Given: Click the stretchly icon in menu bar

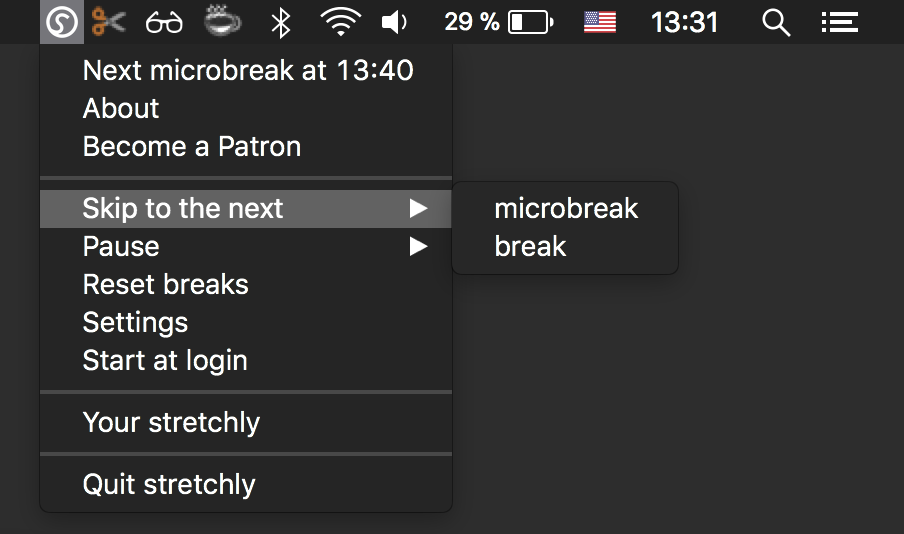Looking at the screenshot, I should pyautogui.click(x=62, y=22).
